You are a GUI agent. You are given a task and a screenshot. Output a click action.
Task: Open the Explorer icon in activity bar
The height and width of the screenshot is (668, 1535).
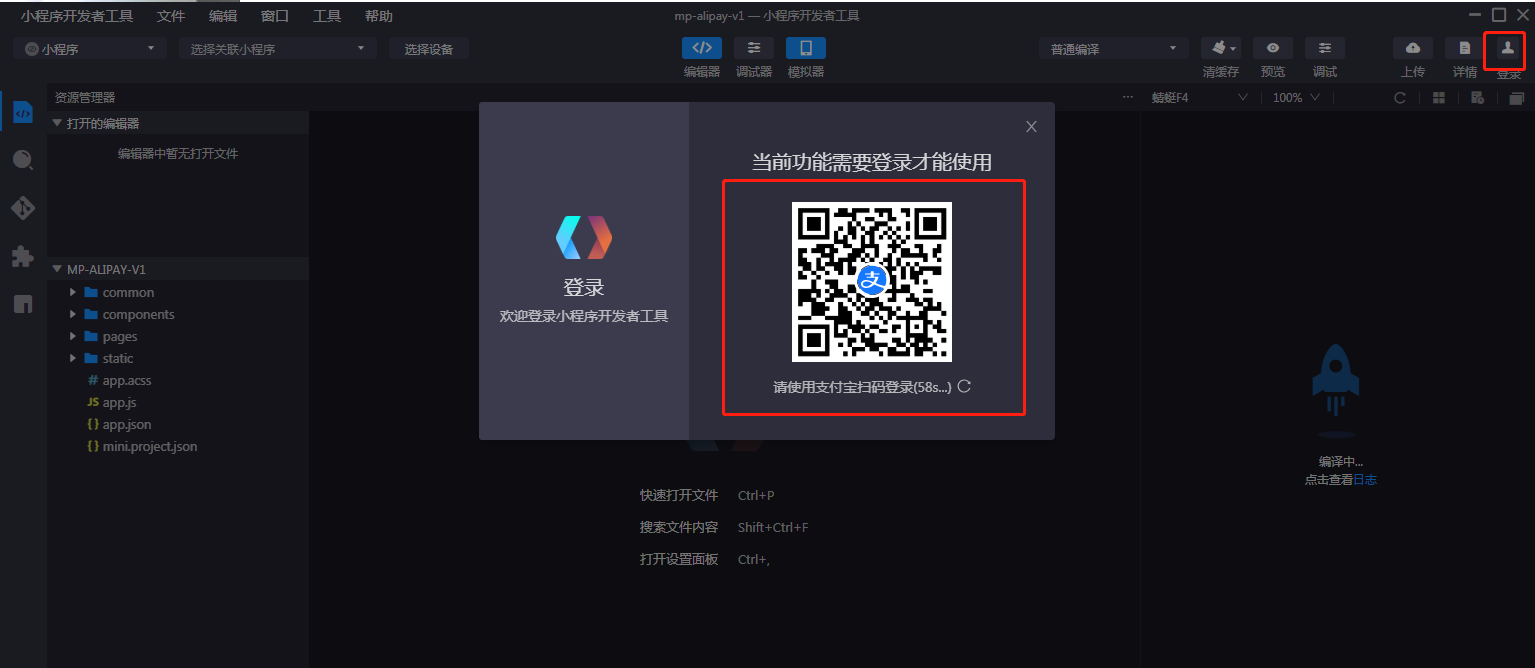[x=22, y=113]
